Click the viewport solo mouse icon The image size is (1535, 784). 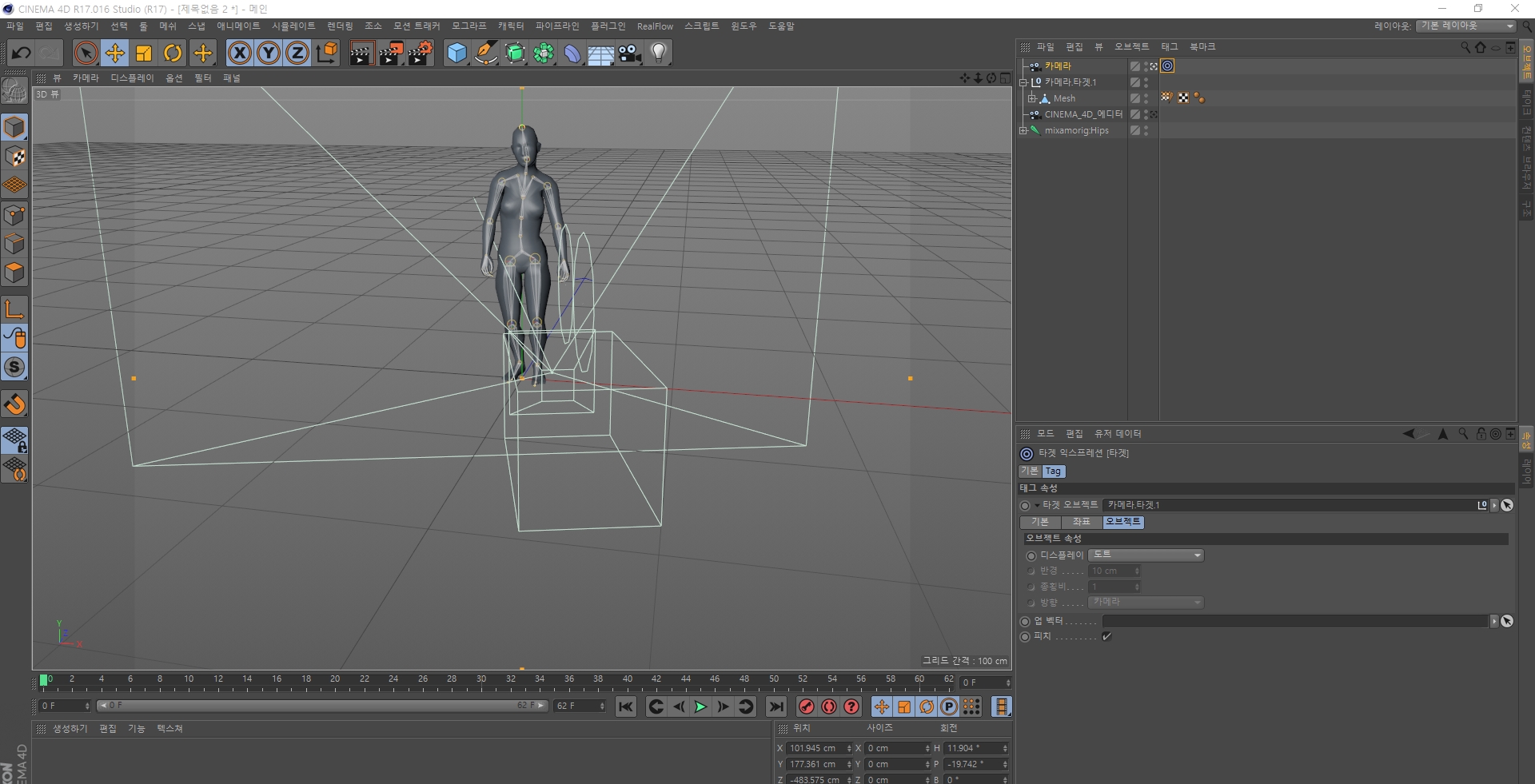click(x=14, y=338)
